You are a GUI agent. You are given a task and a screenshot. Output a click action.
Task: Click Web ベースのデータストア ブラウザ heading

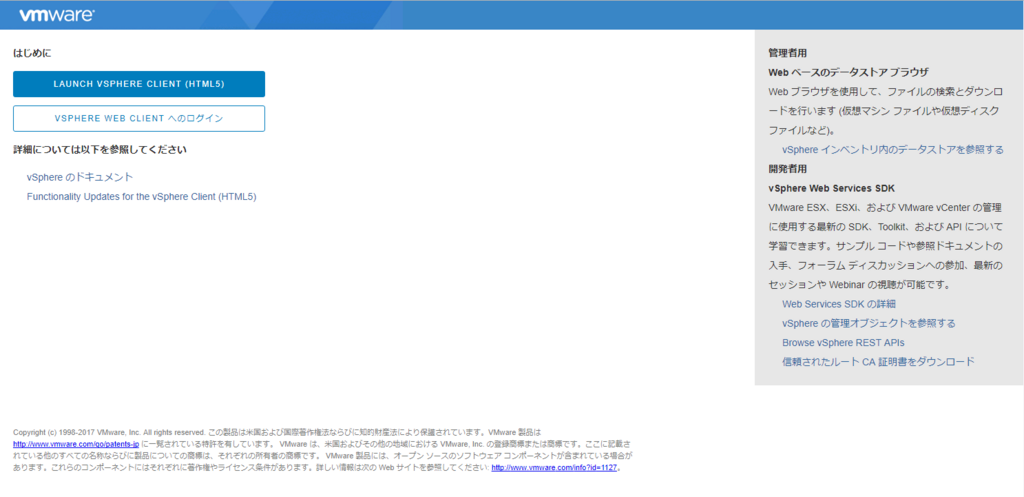click(x=848, y=72)
